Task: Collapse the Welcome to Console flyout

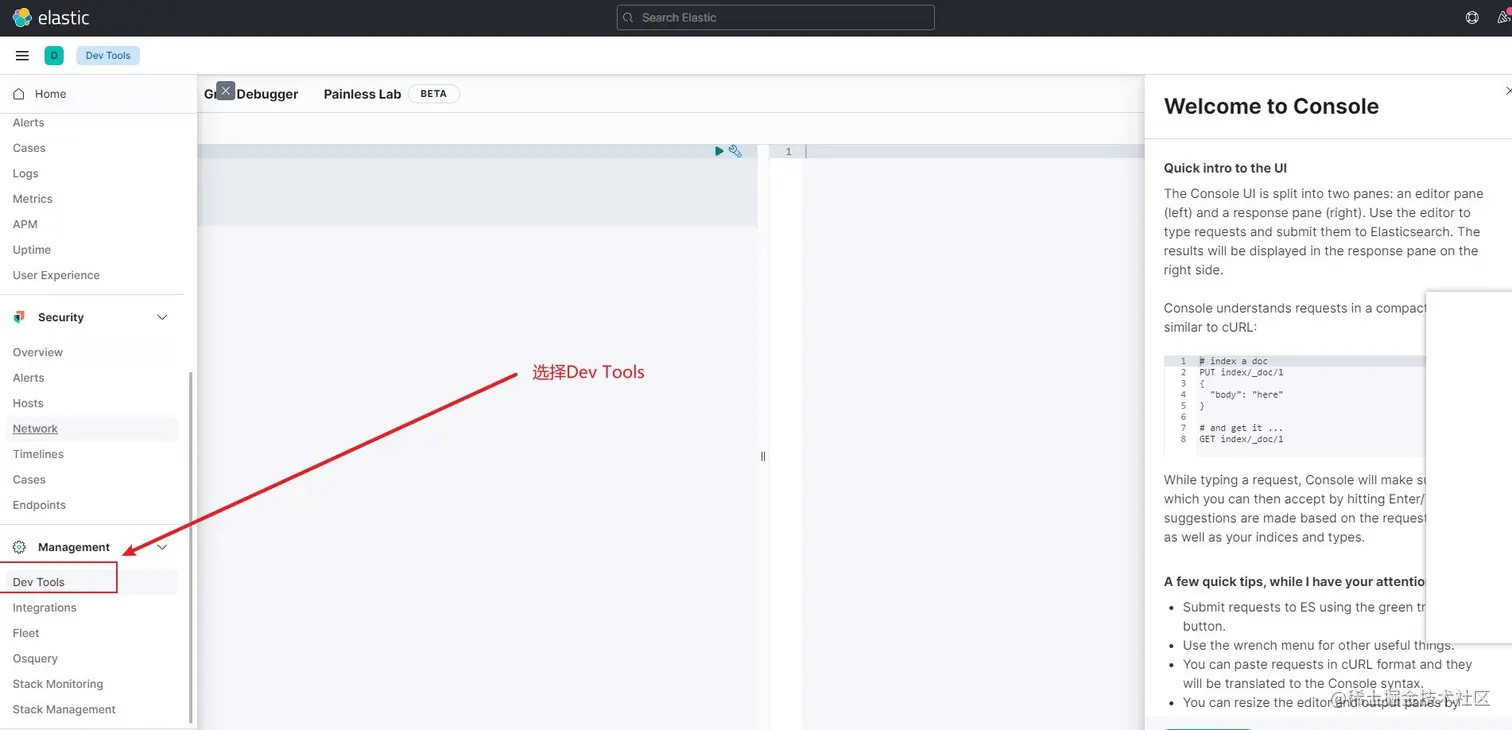Action: [1507, 90]
